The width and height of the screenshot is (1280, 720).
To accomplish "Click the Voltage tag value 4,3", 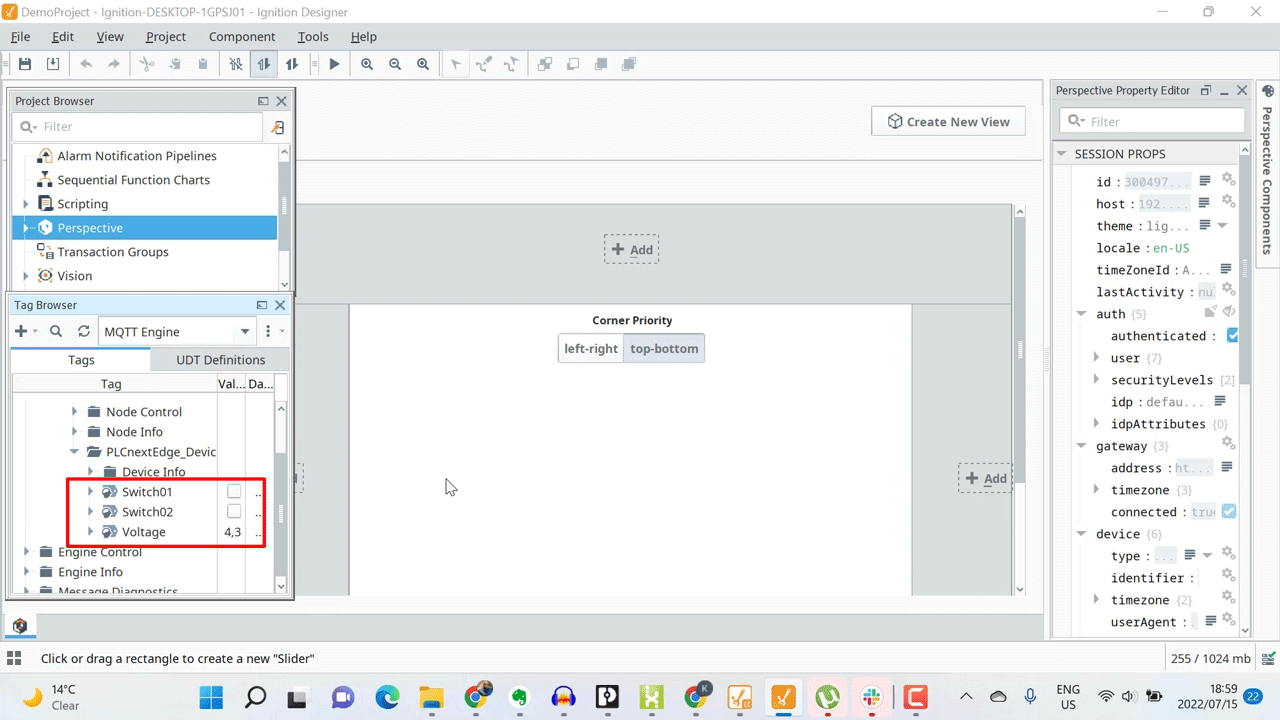I will (x=233, y=532).
